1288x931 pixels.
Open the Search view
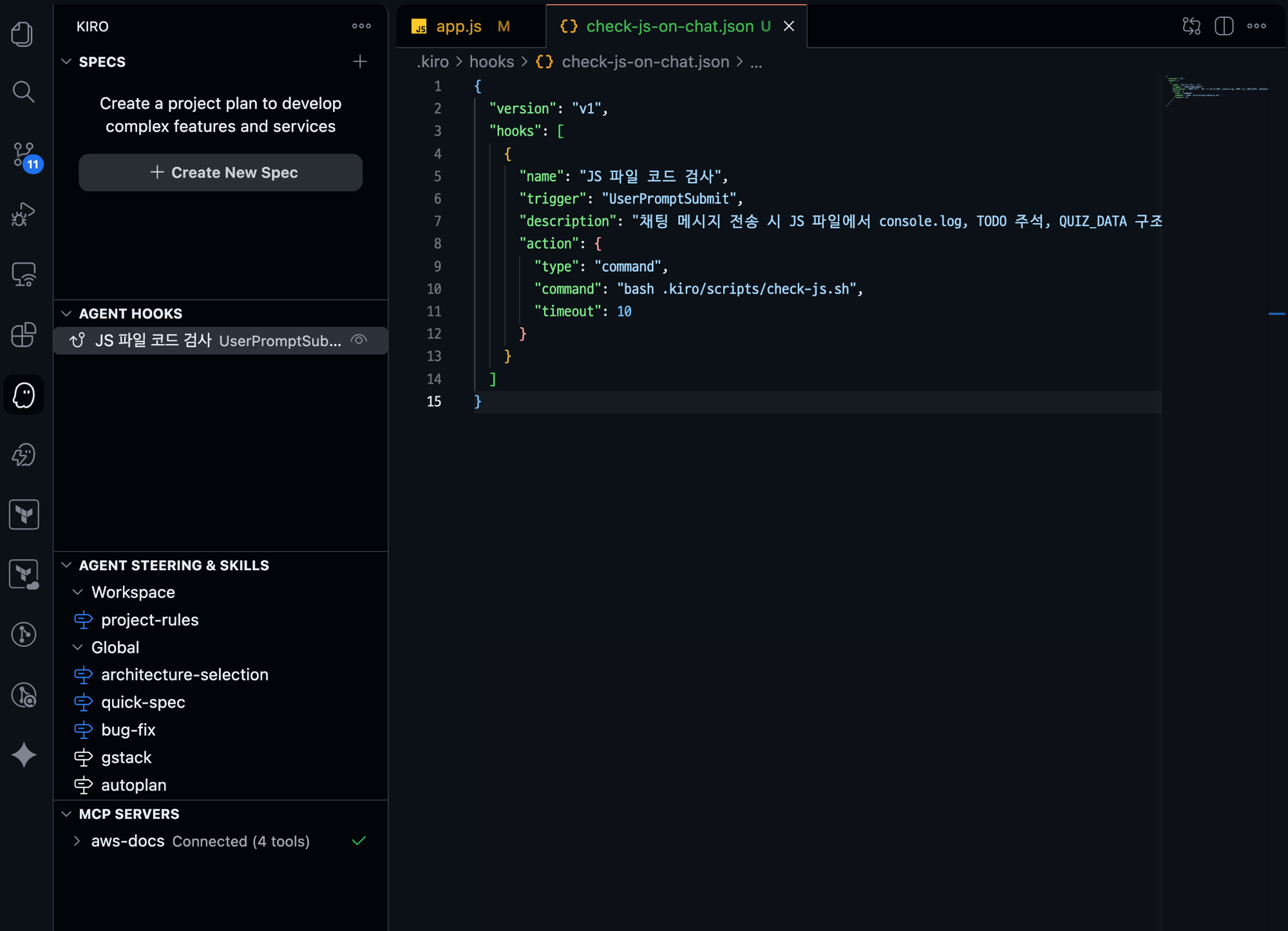[23, 92]
